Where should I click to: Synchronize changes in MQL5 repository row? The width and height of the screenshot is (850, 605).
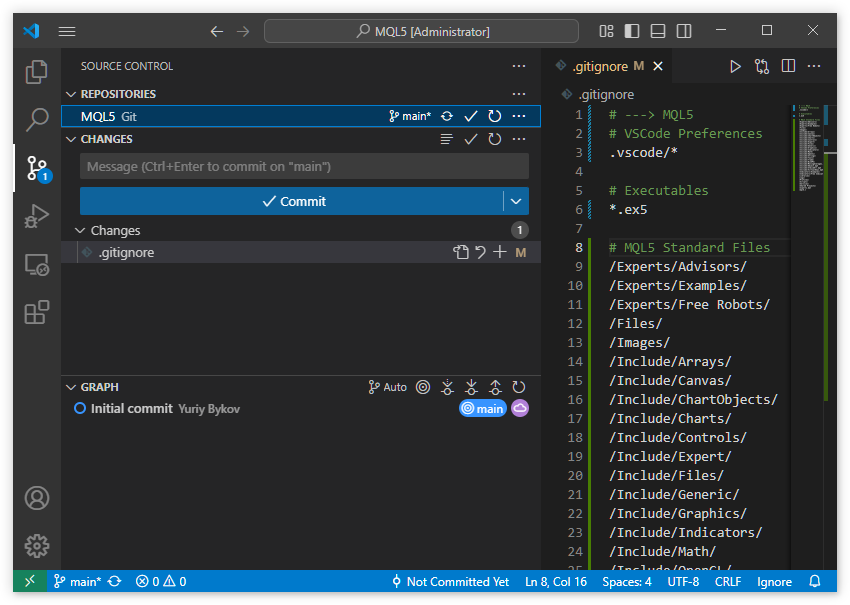(447, 116)
